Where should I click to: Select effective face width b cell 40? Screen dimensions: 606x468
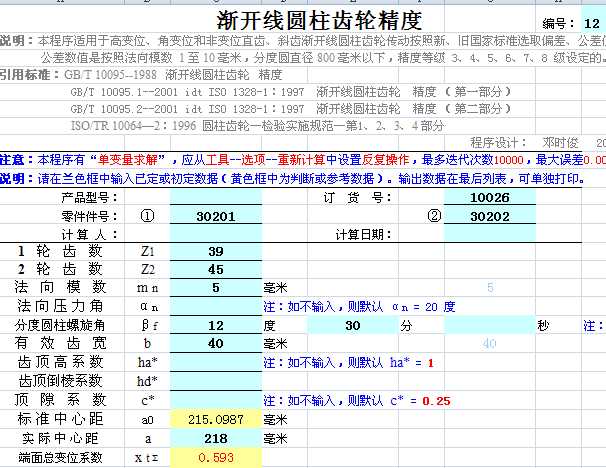(x=216, y=343)
